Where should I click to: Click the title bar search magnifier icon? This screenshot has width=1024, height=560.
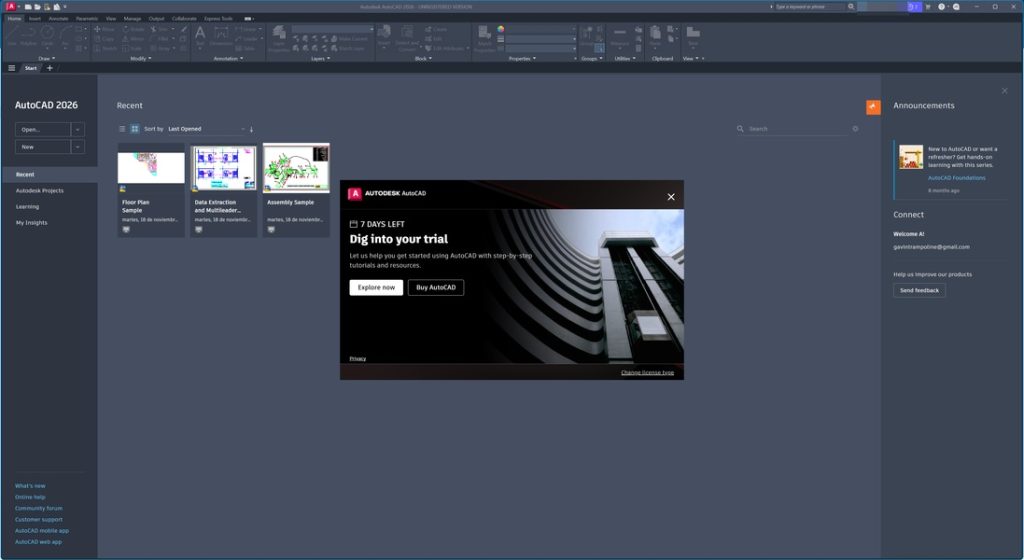pyautogui.click(x=851, y=7)
